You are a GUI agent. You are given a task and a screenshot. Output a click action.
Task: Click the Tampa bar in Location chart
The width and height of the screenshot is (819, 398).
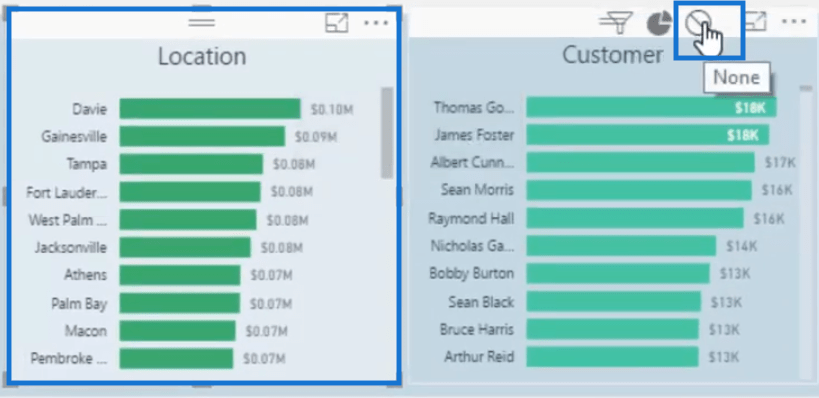pos(191,164)
